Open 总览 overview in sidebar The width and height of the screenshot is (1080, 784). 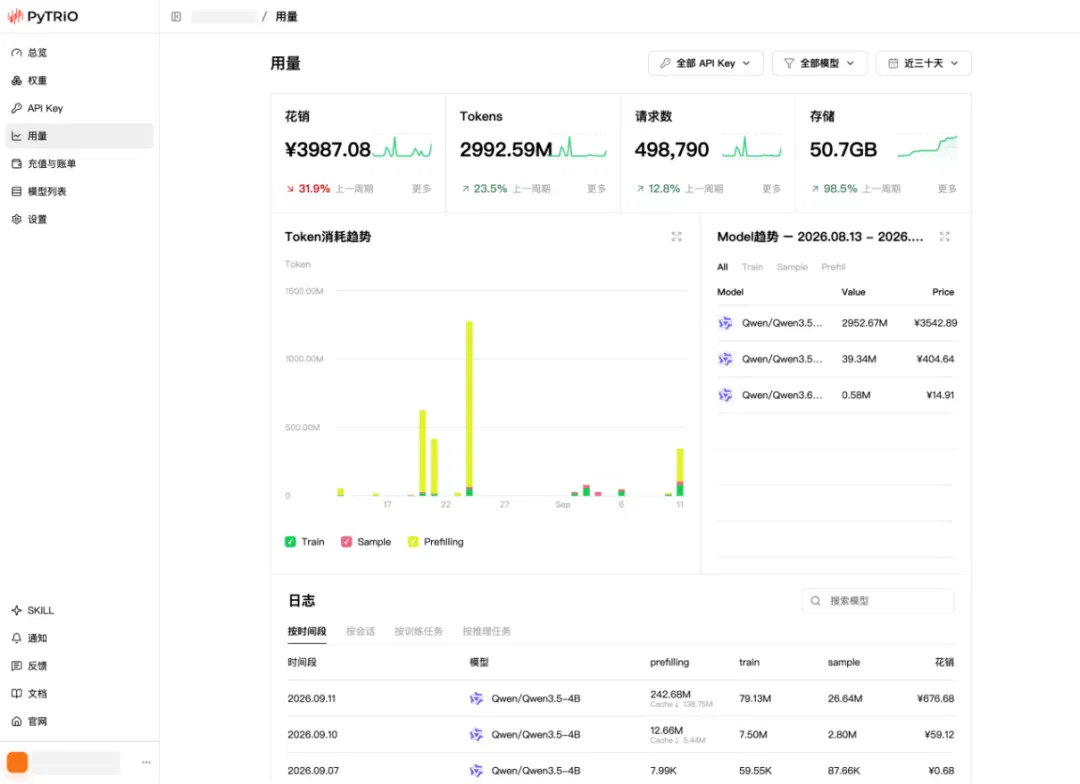click(79, 52)
